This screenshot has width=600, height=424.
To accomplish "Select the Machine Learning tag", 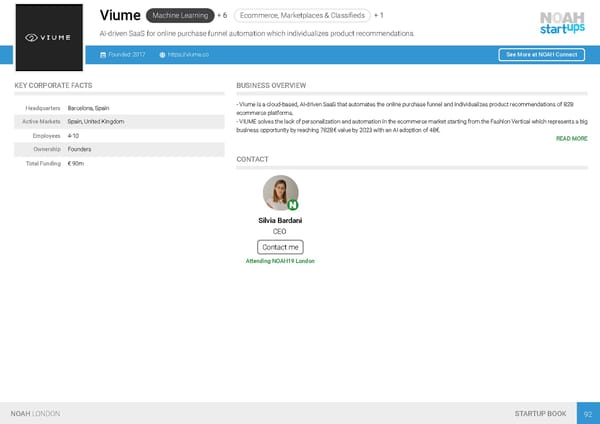I will (x=179, y=16).
